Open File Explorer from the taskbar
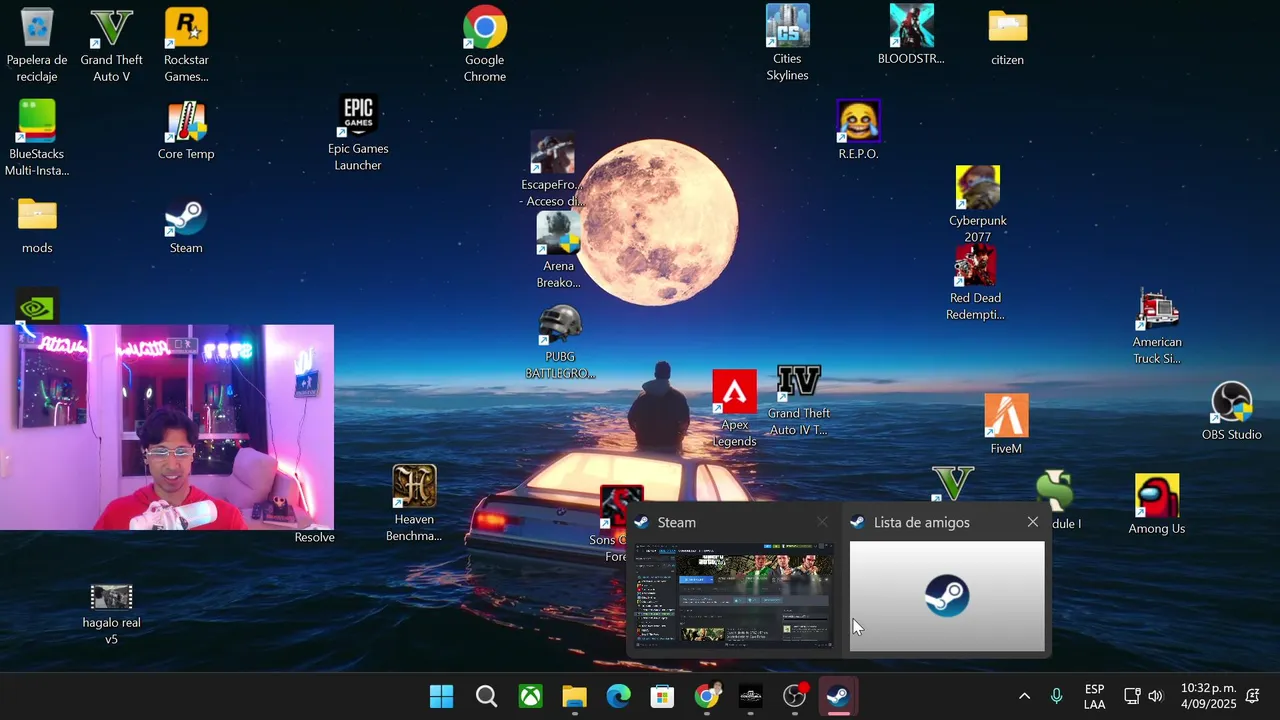The width and height of the screenshot is (1280, 720). pyautogui.click(x=574, y=696)
